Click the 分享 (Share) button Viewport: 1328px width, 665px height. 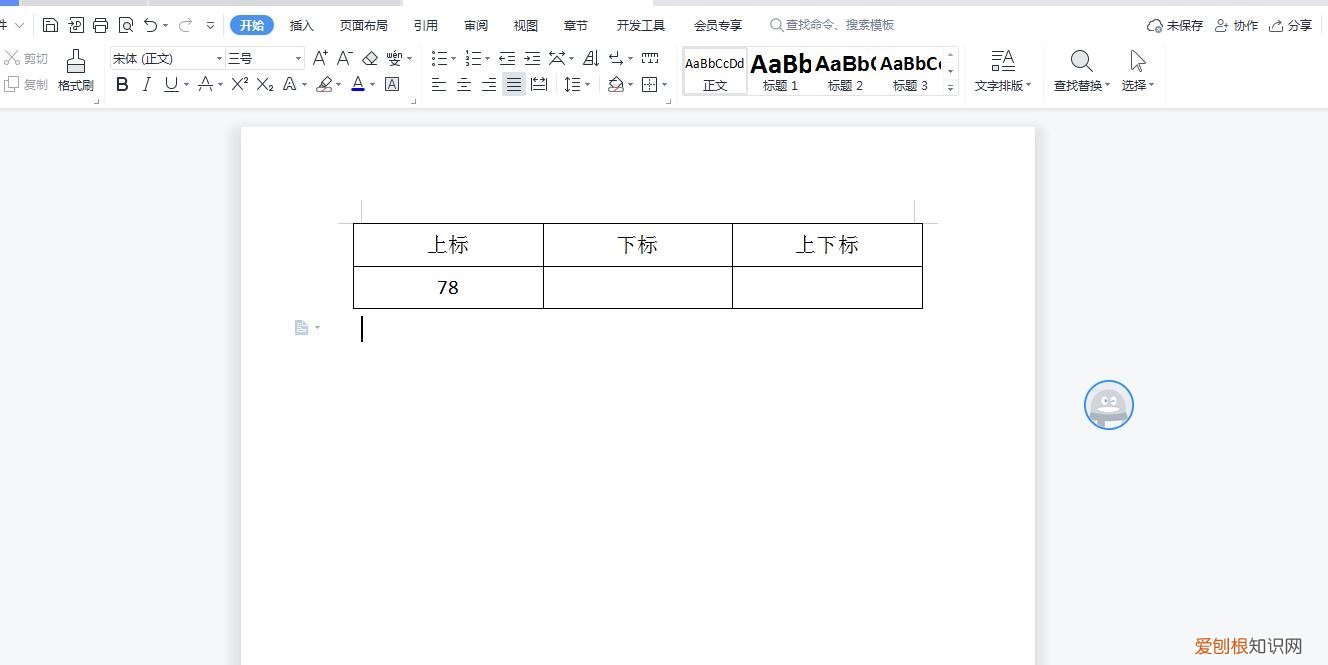point(1297,24)
